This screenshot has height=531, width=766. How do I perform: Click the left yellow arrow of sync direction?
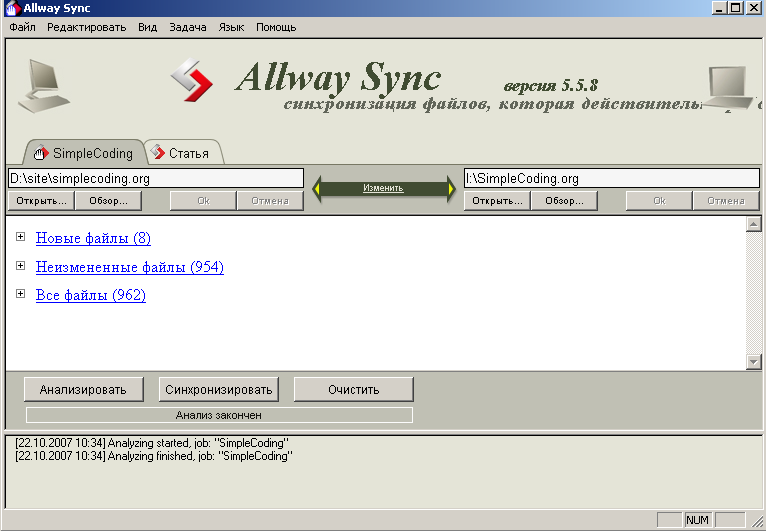pos(318,189)
